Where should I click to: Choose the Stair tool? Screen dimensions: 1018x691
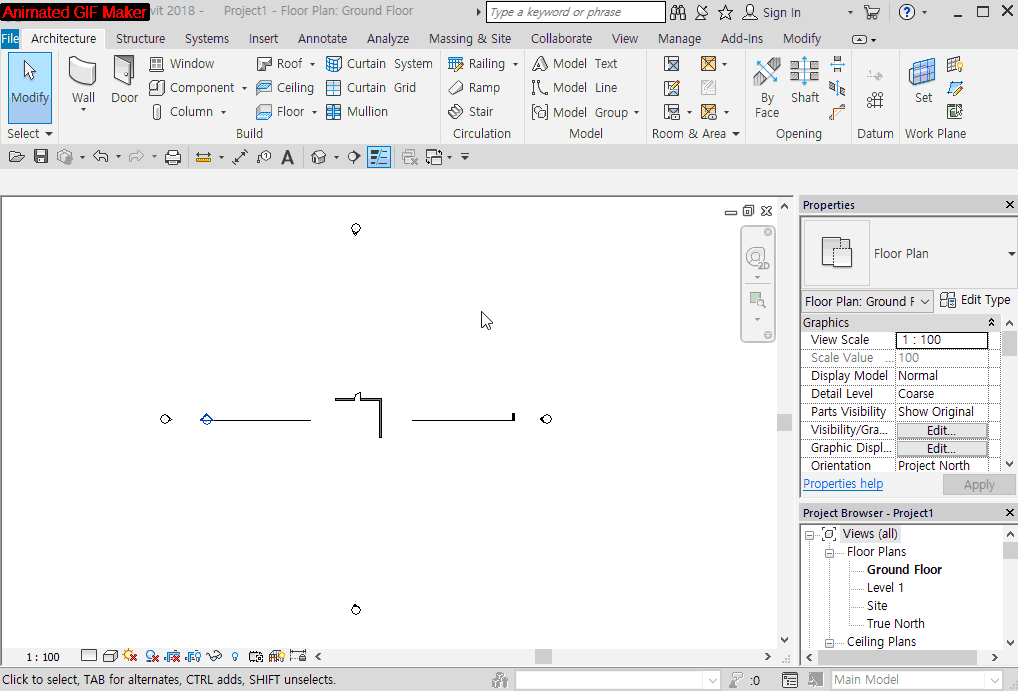(x=471, y=112)
